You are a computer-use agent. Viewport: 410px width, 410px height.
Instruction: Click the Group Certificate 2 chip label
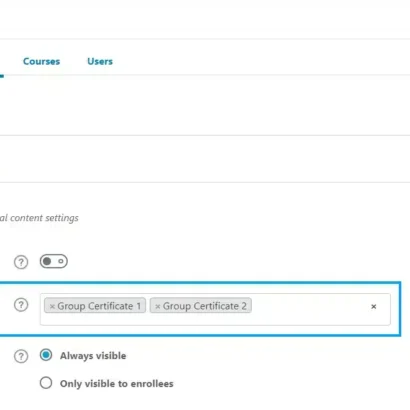coord(205,306)
